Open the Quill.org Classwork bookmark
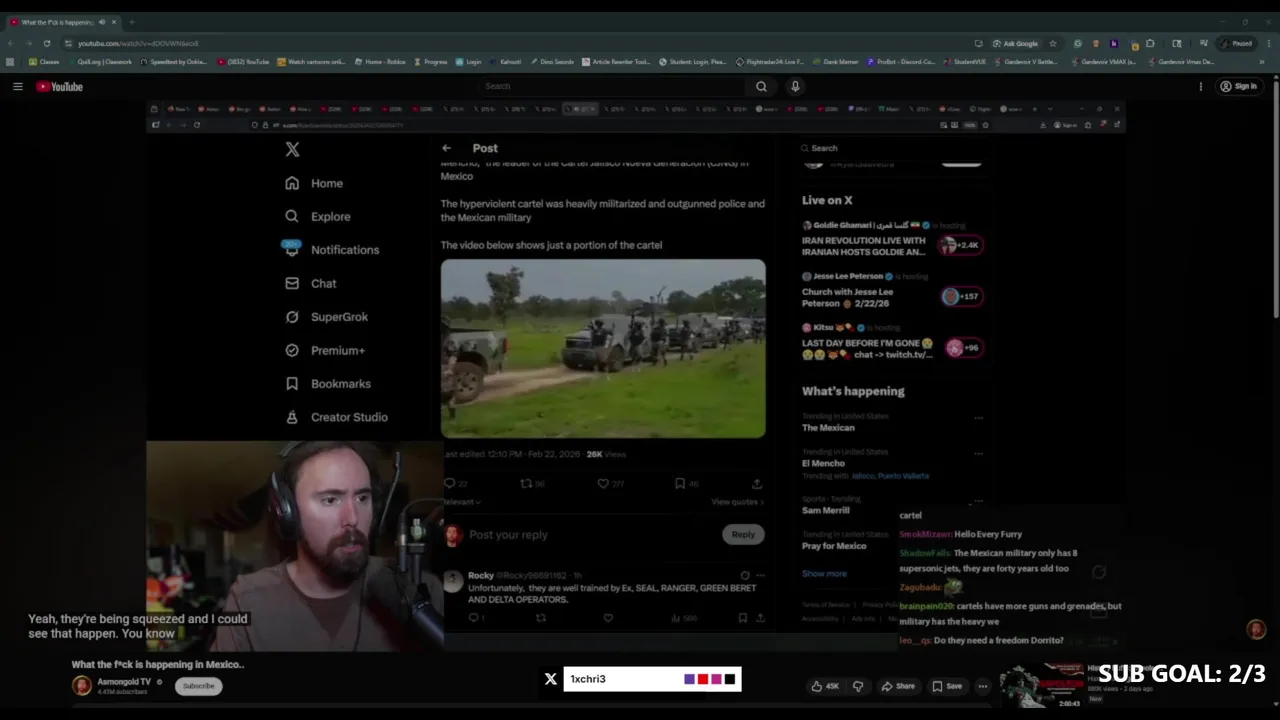1280x720 pixels. pos(99,62)
